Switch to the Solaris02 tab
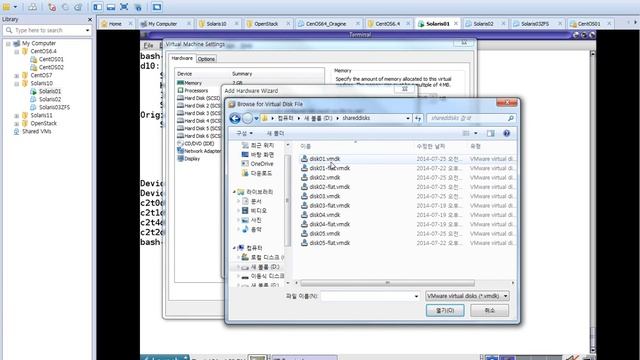This screenshot has width=640, height=360. [483, 24]
